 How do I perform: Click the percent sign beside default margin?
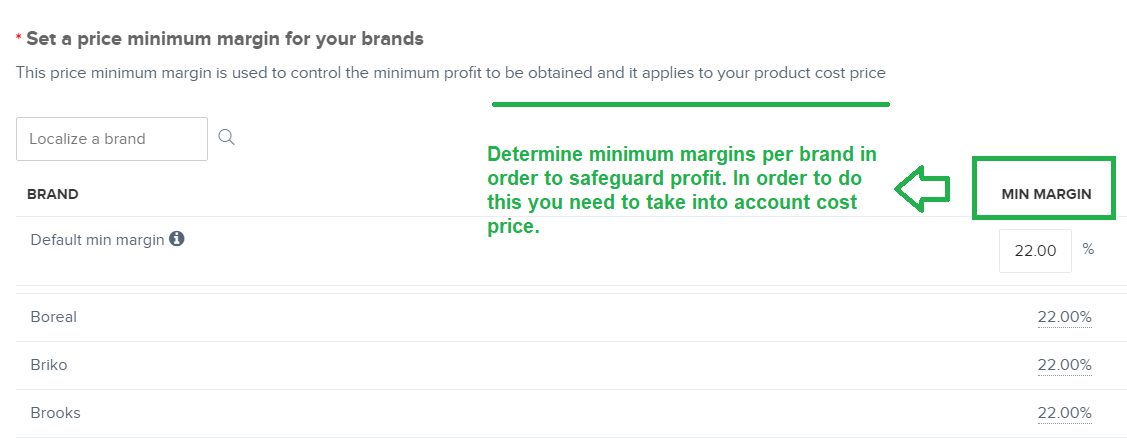click(1088, 250)
